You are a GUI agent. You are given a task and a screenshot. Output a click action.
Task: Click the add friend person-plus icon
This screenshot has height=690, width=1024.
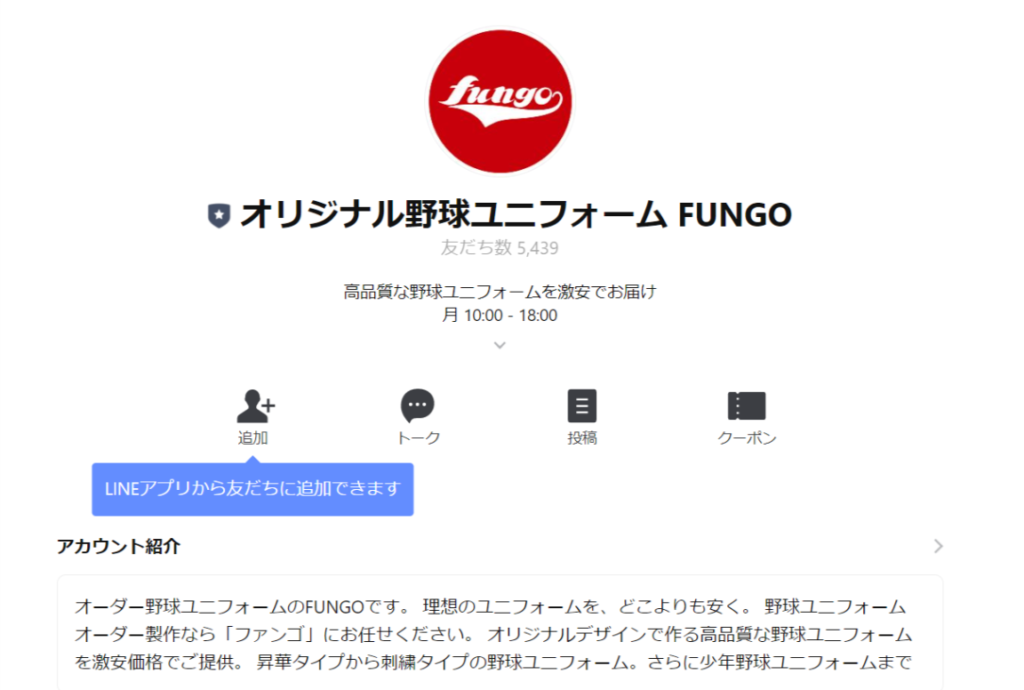[255, 406]
